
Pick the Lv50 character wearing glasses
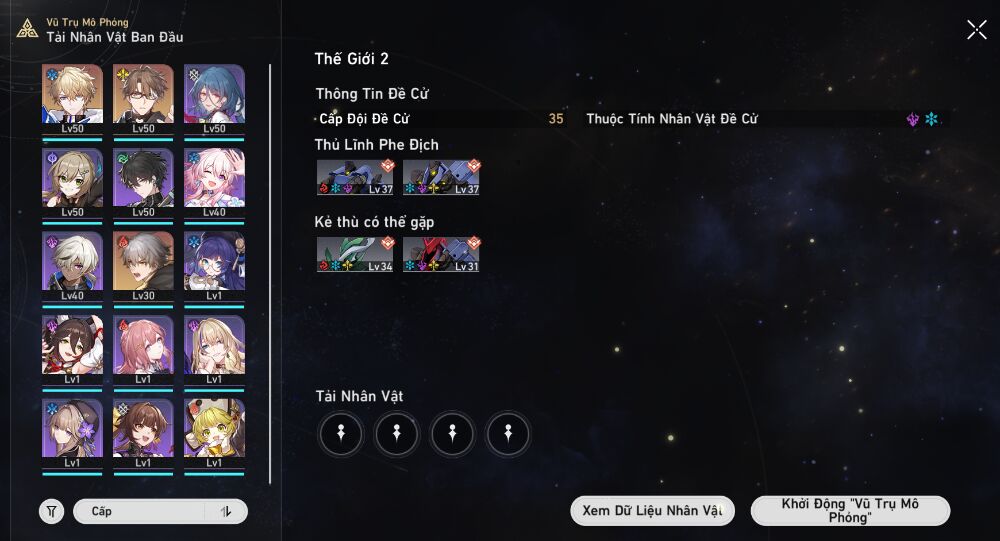143,100
